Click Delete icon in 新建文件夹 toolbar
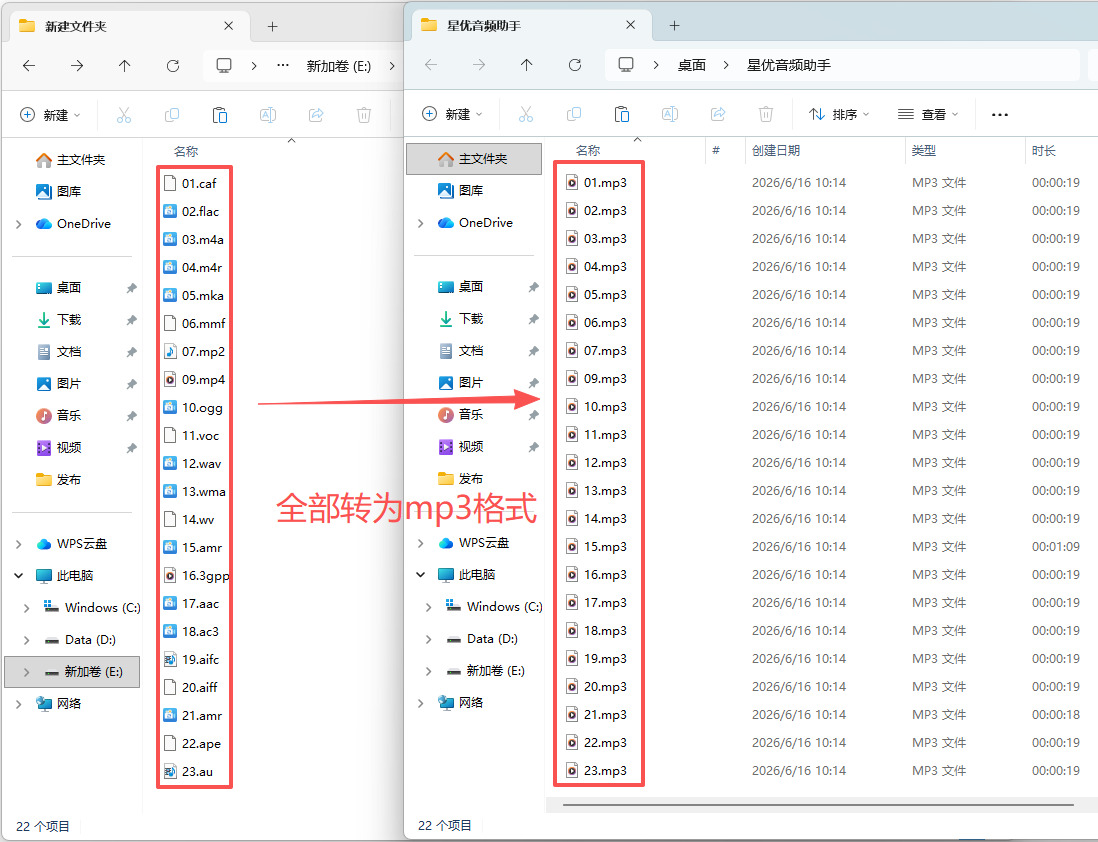This screenshot has width=1098, height=842. click(x=364, y=115)
